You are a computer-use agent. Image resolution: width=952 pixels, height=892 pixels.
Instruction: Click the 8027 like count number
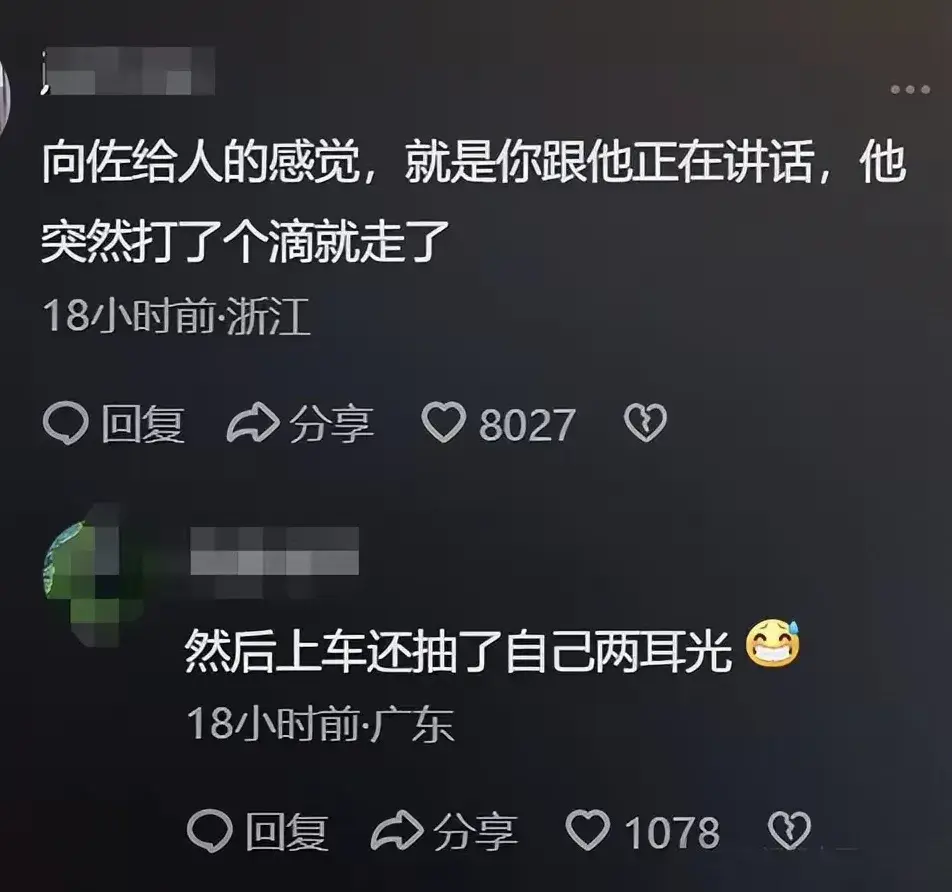pos(526,425)
